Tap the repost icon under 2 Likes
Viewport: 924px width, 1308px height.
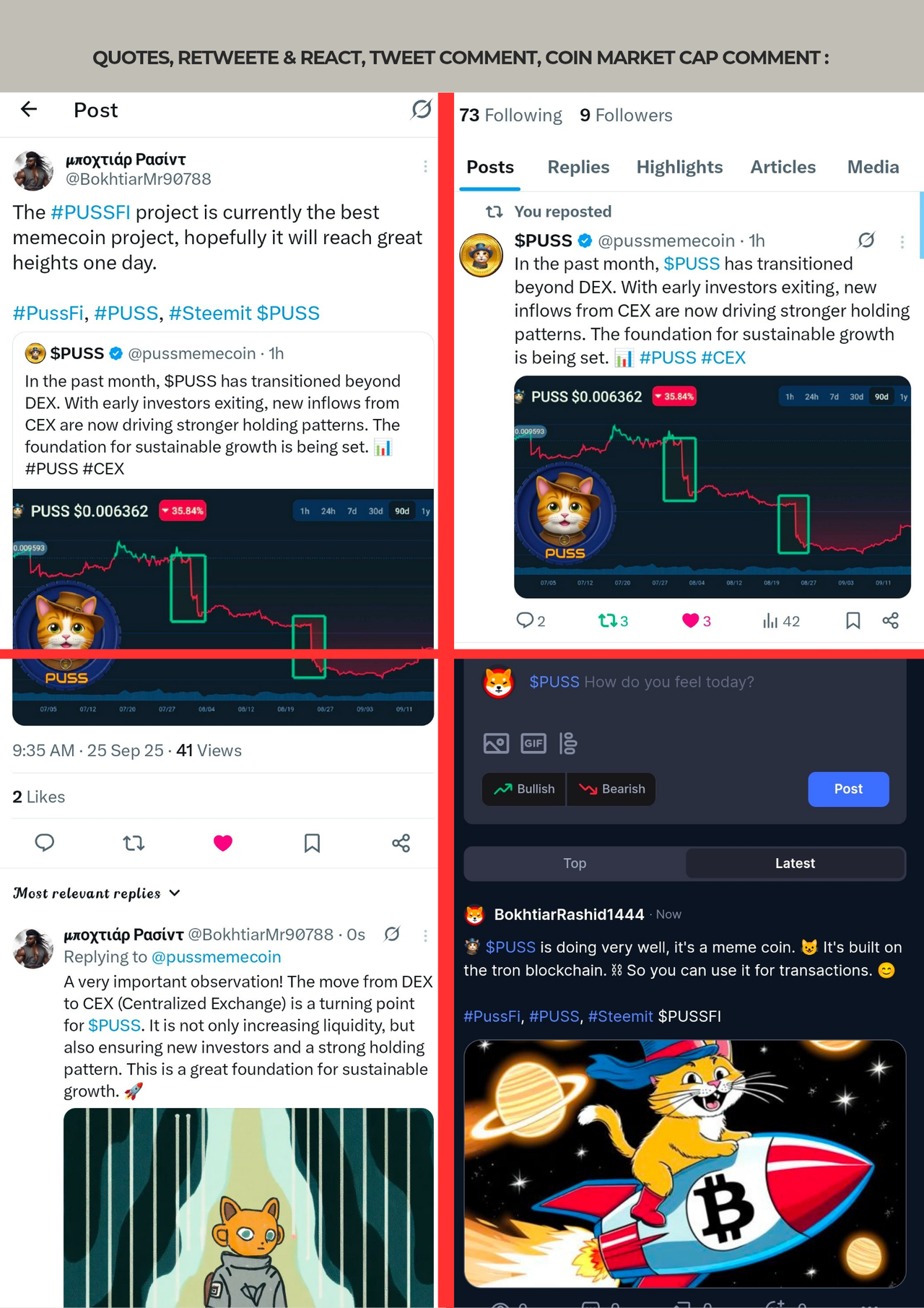point(134,843)
